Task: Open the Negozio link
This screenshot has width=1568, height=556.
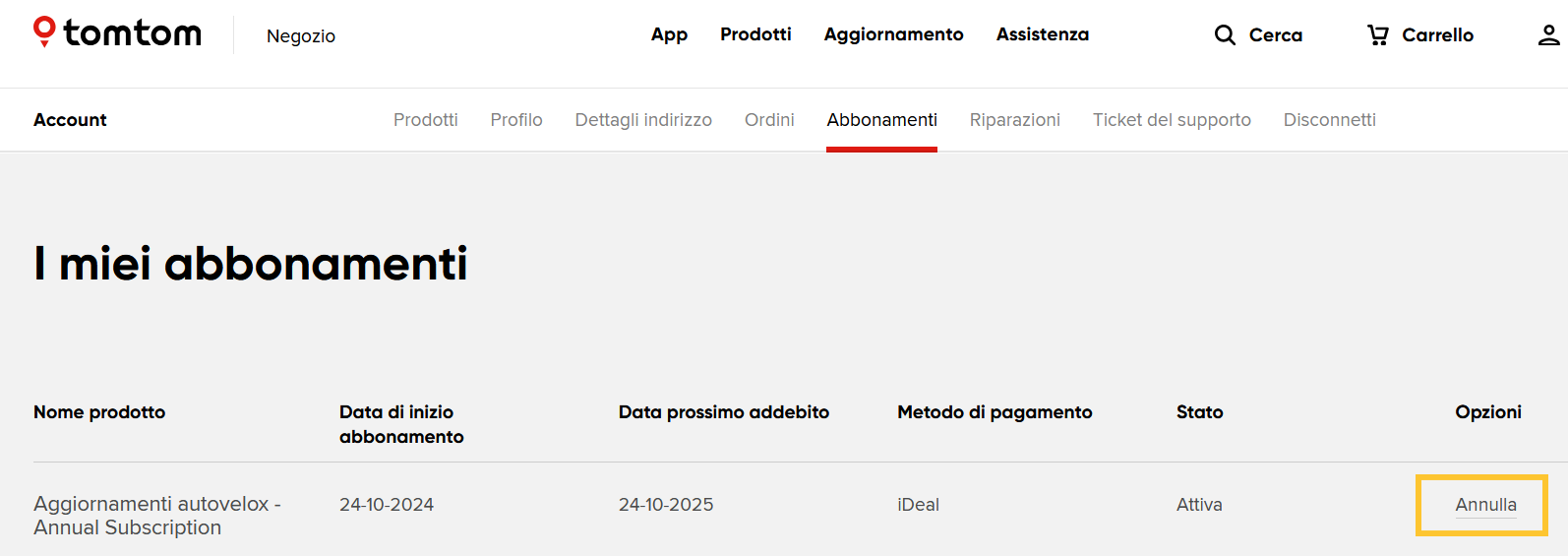Action: (x=300, y=36)
